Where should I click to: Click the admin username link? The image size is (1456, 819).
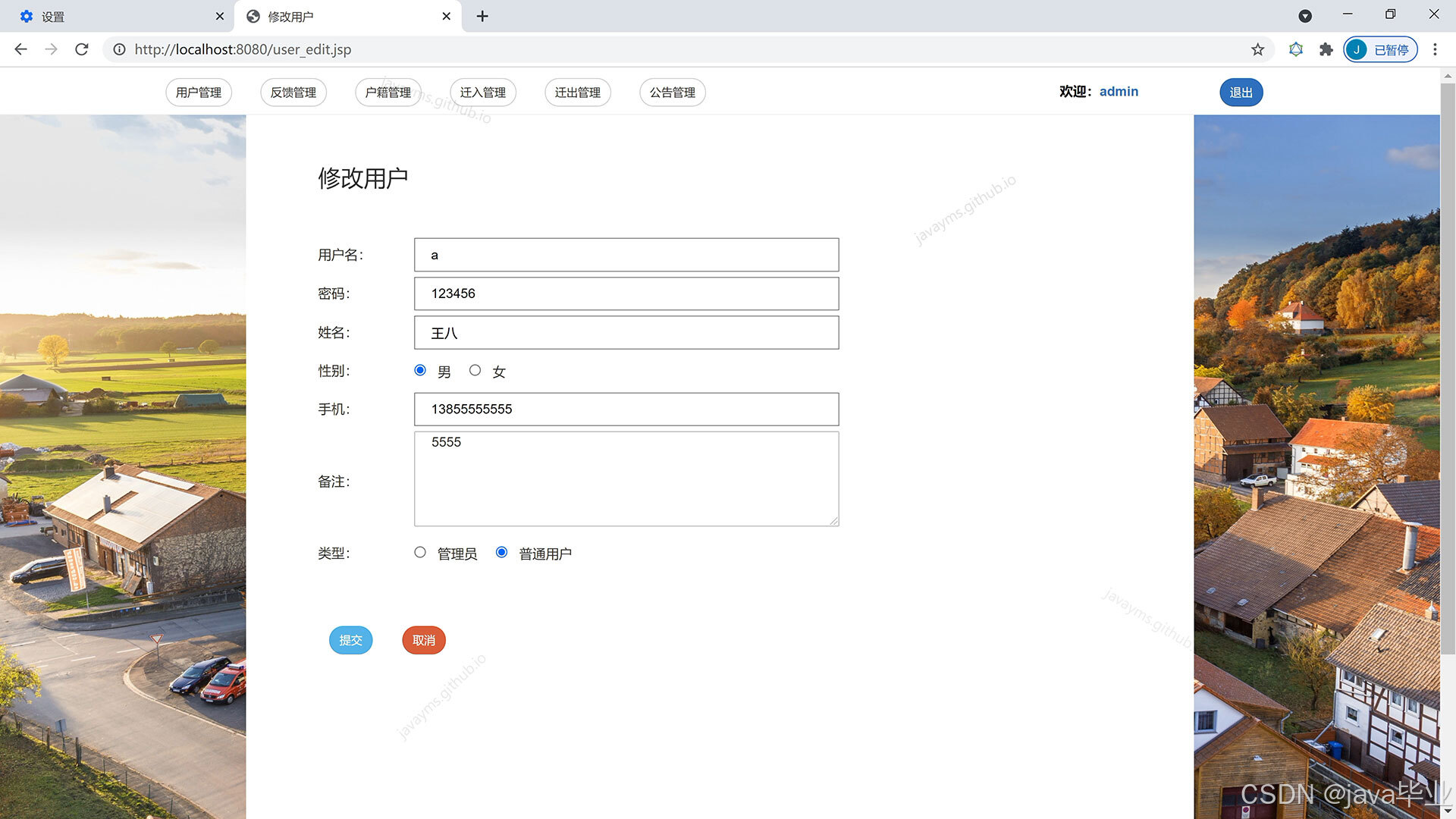point(1119,92)
